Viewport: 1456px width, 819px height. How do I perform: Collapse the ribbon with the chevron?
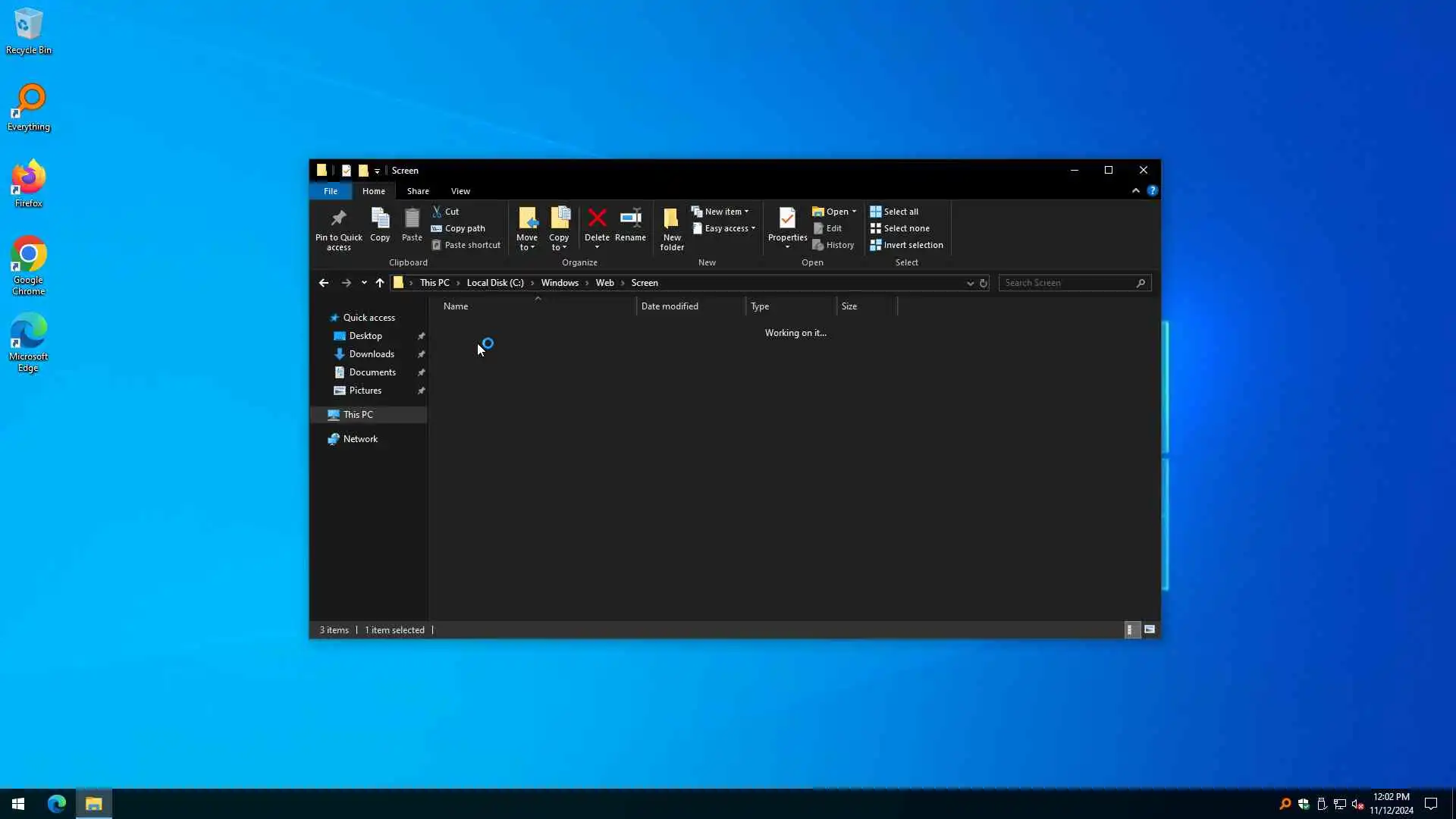1135,191
